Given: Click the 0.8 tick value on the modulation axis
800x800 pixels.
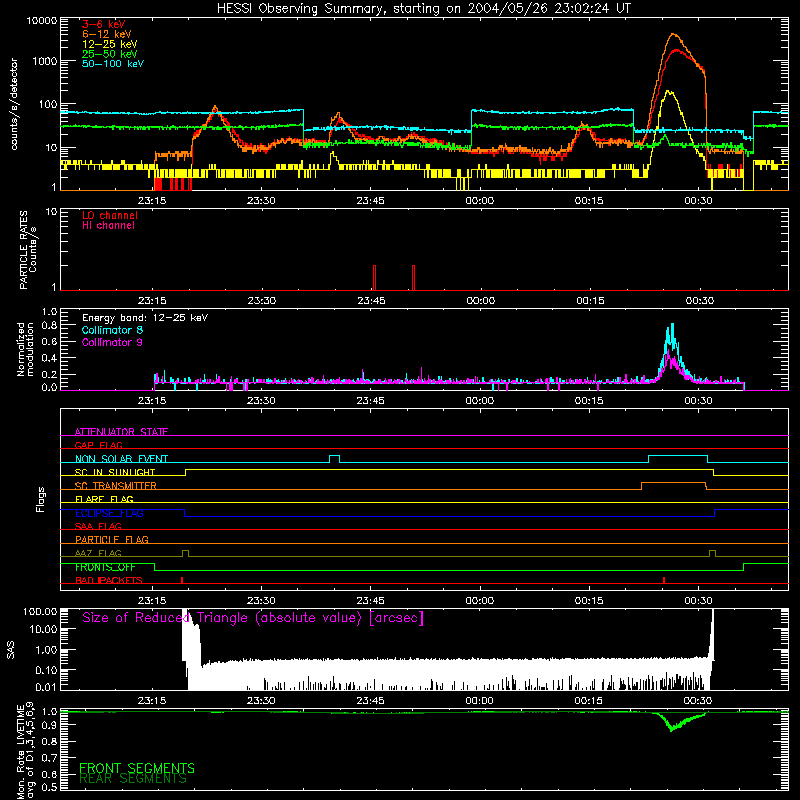Looking at the screenshot, I should click(49, 326).
